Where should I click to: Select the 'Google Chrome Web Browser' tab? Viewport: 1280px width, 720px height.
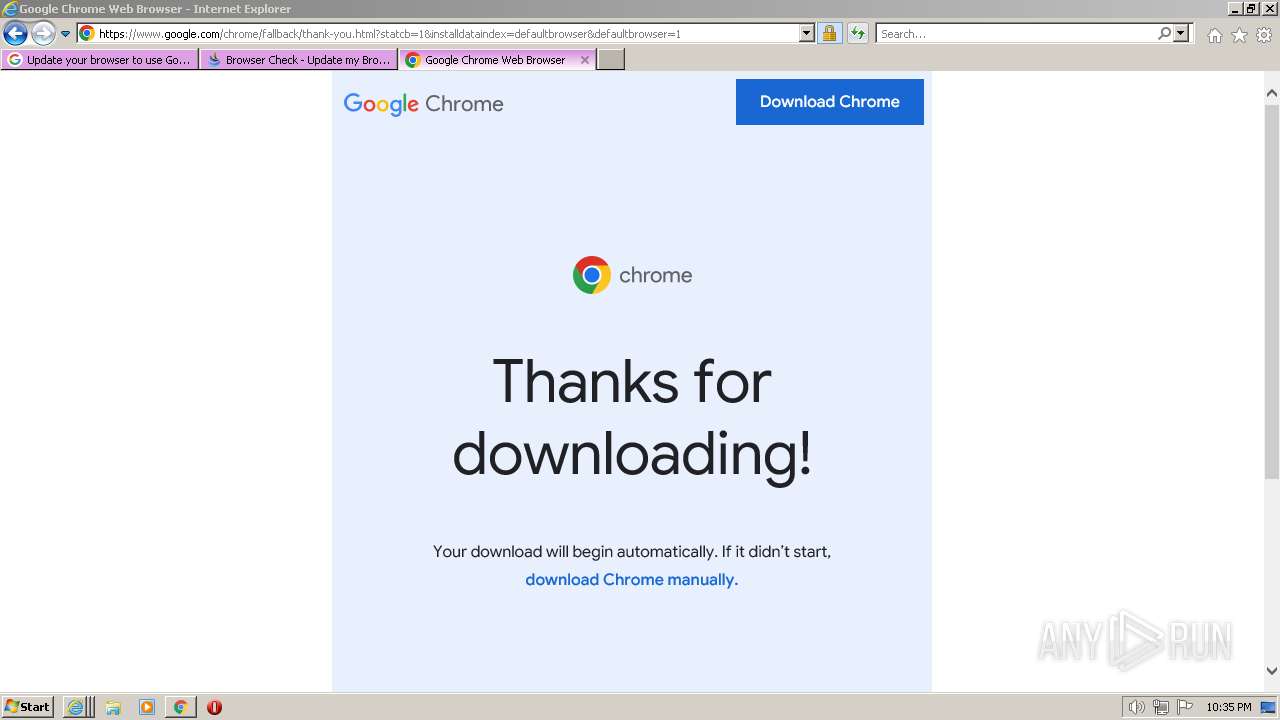[x=498, y=60]
